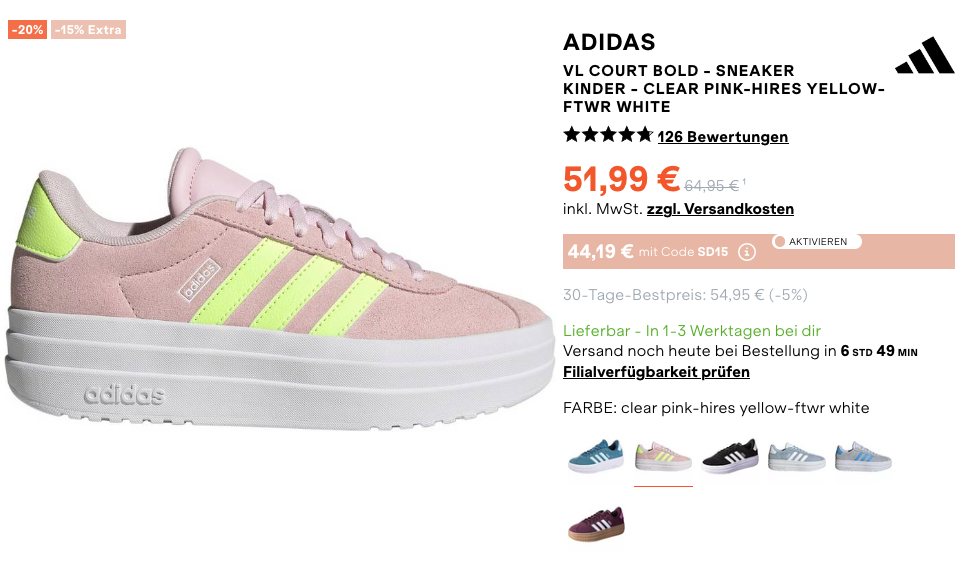Open the 126 Bewertungen reviews link

pyautogui.click(x=723, y=137)
